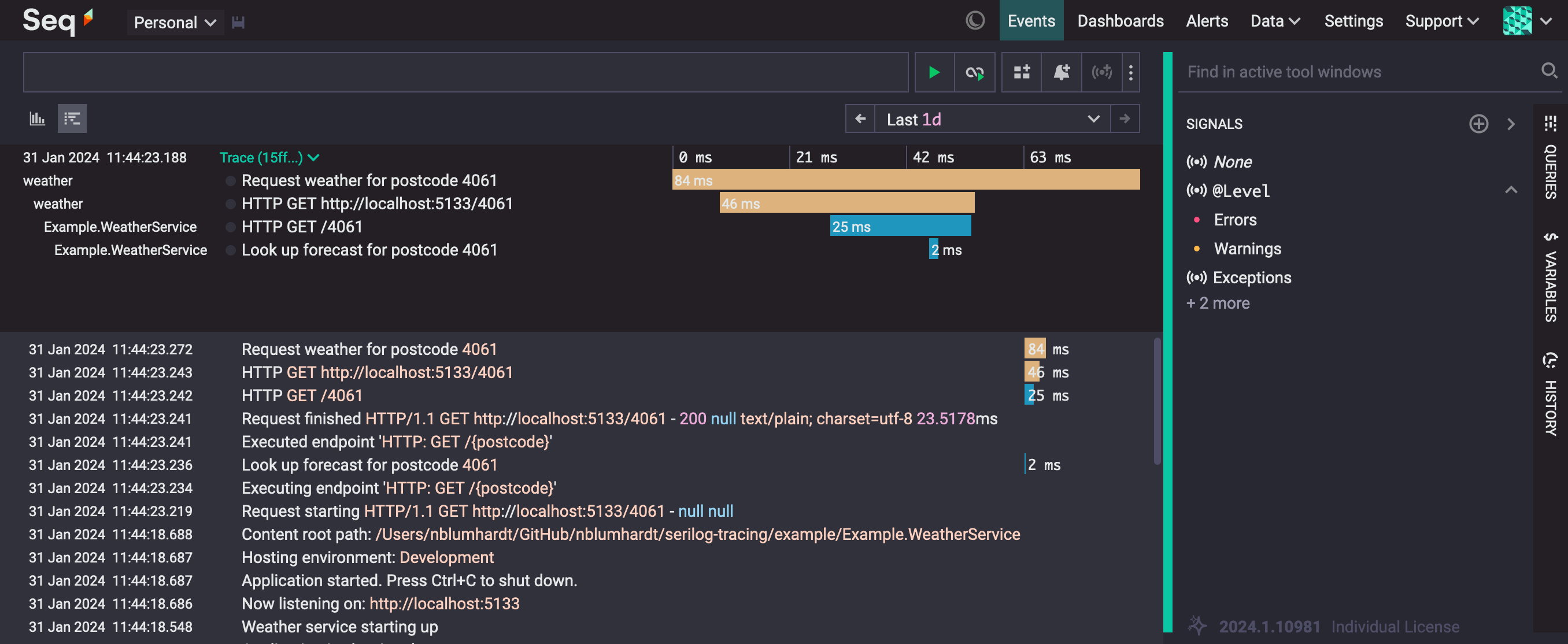Screen dimensions: 1568x644
Task: Toggle auto-refresh tail mode icon
Action: (975, 72)
